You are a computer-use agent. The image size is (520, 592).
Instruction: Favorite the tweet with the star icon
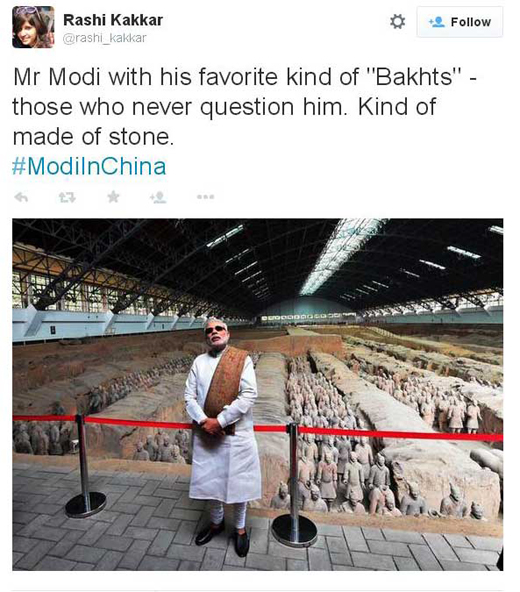click(x=113, y=197)
